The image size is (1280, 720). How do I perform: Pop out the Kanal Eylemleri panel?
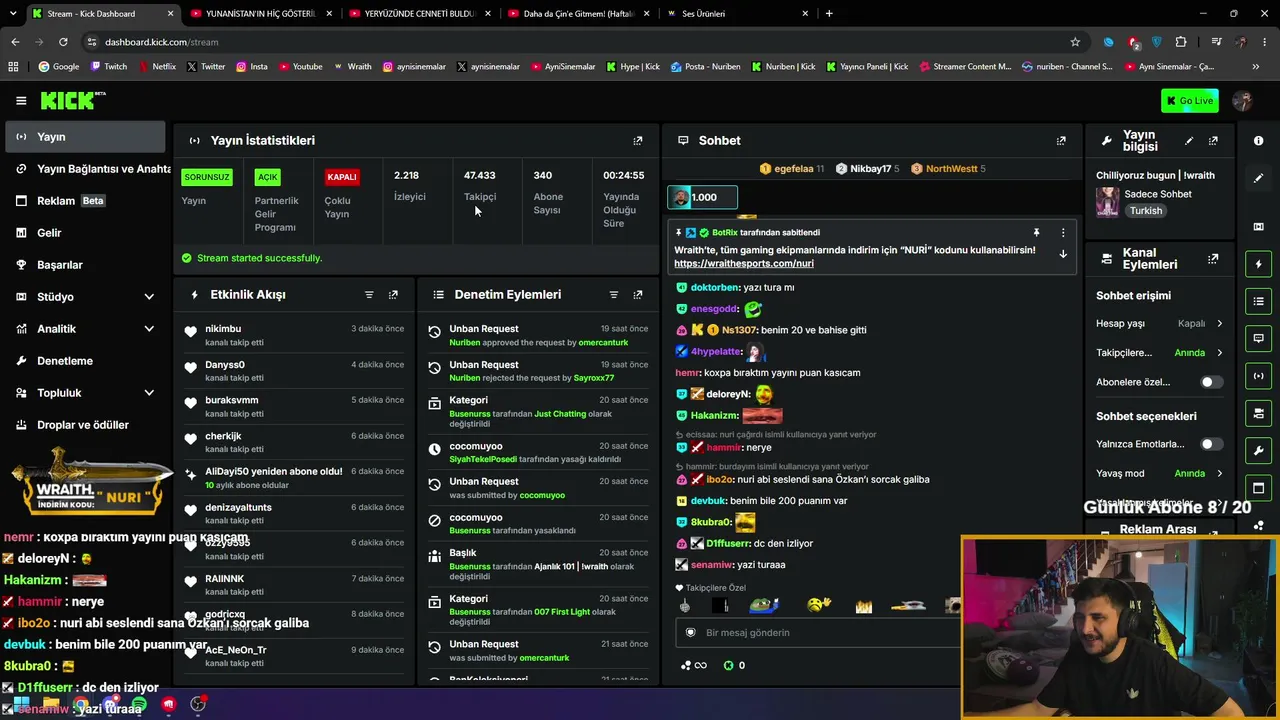point(1213,259)
